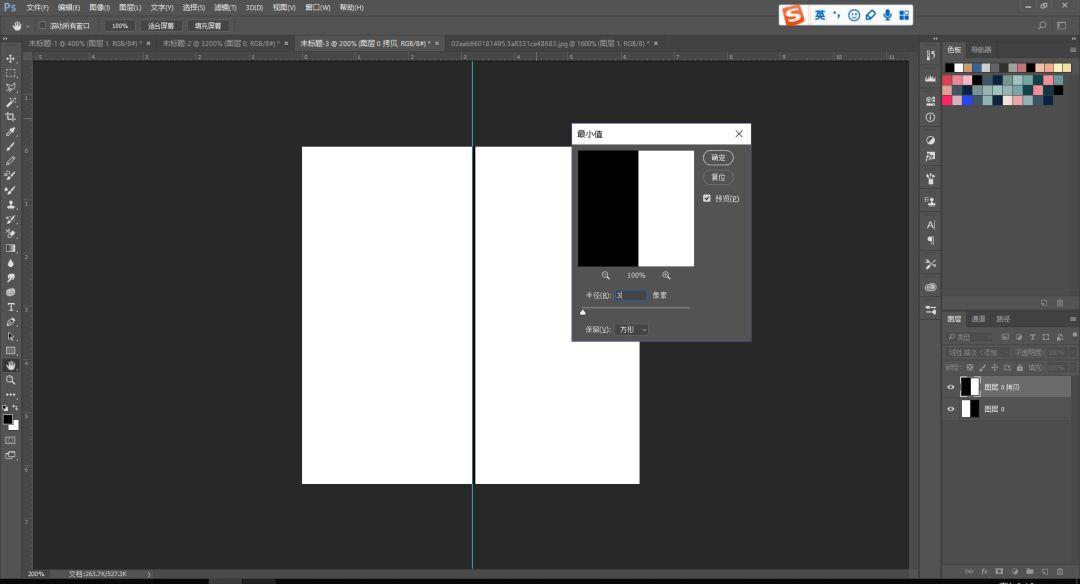Screen dimensions: 1080x584
Task: Click the layer effects fx icon
Action: (984, 572)
